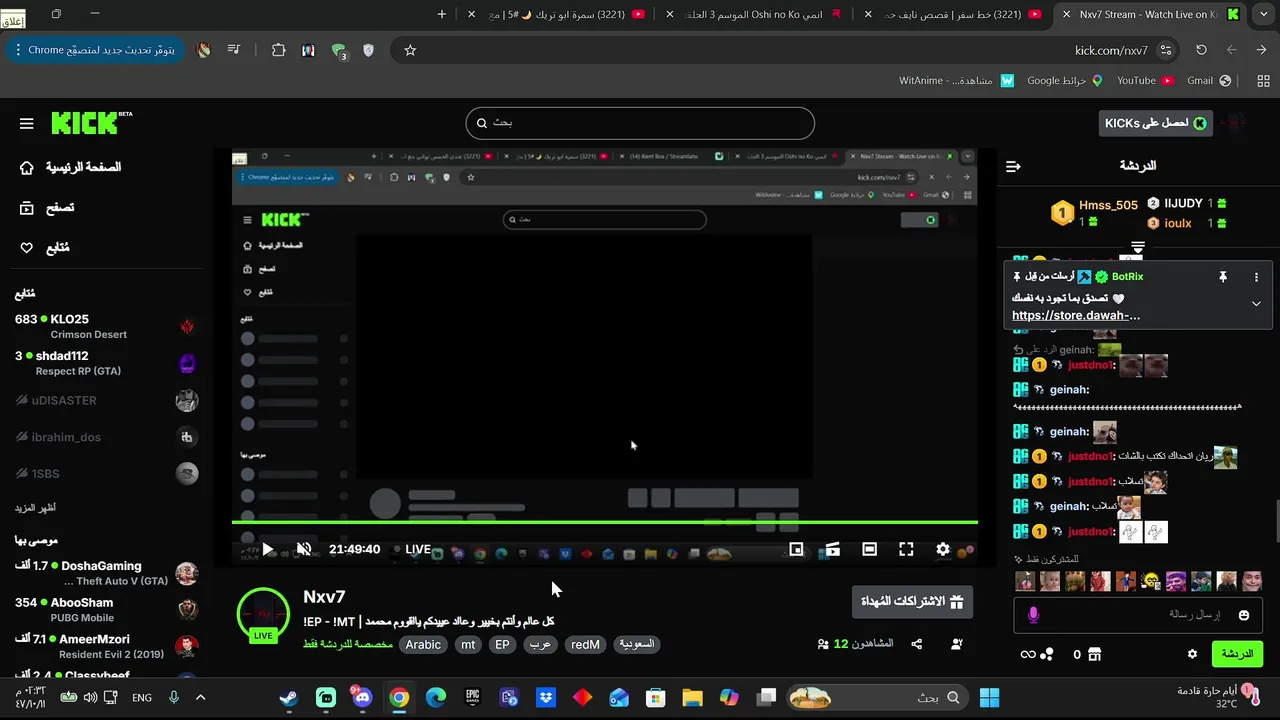Click the send message chat input
Screen dimensions: 1280x720
point(1138,615)
